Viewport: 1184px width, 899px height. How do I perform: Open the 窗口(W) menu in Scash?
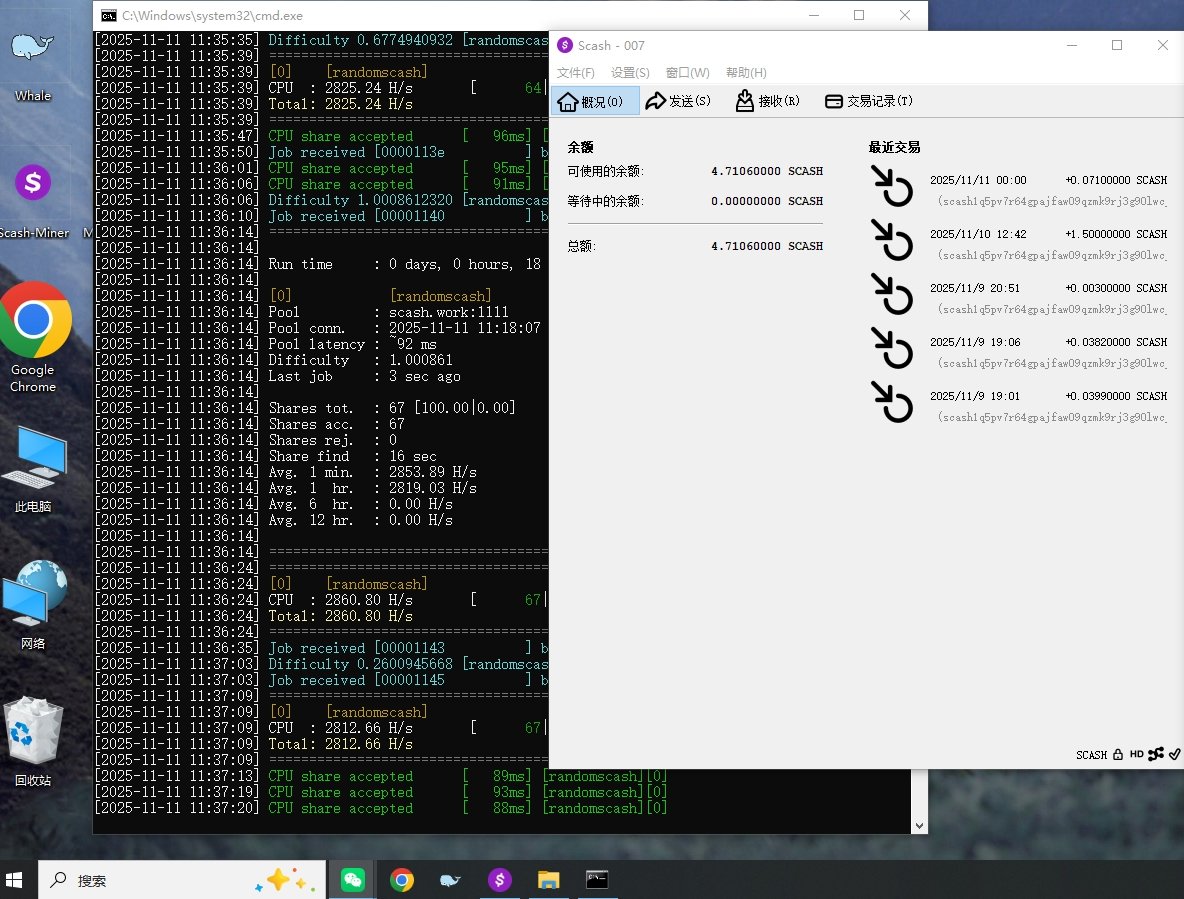pos(687,72)
